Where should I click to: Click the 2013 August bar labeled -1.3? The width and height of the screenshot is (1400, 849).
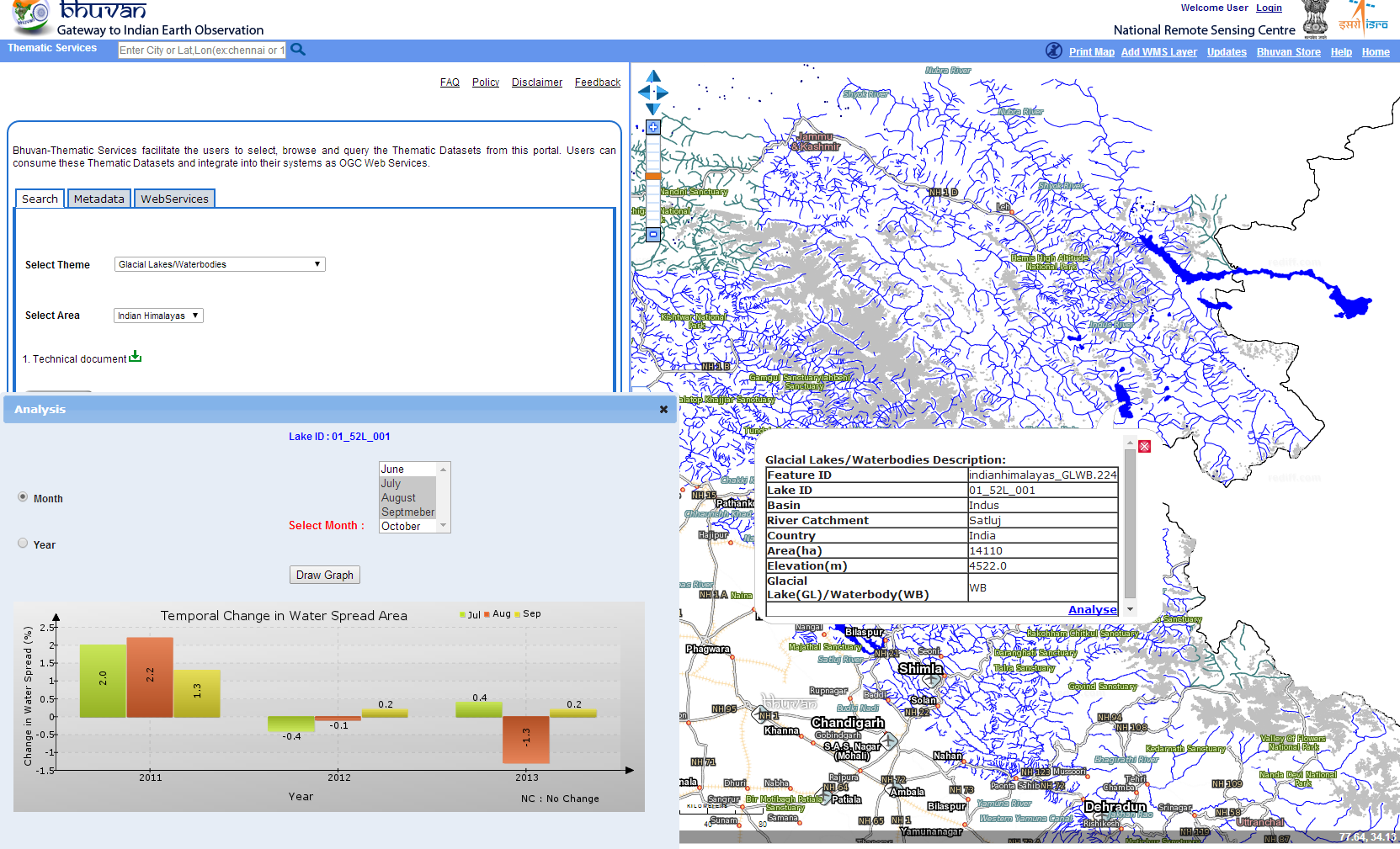[526, 740]
